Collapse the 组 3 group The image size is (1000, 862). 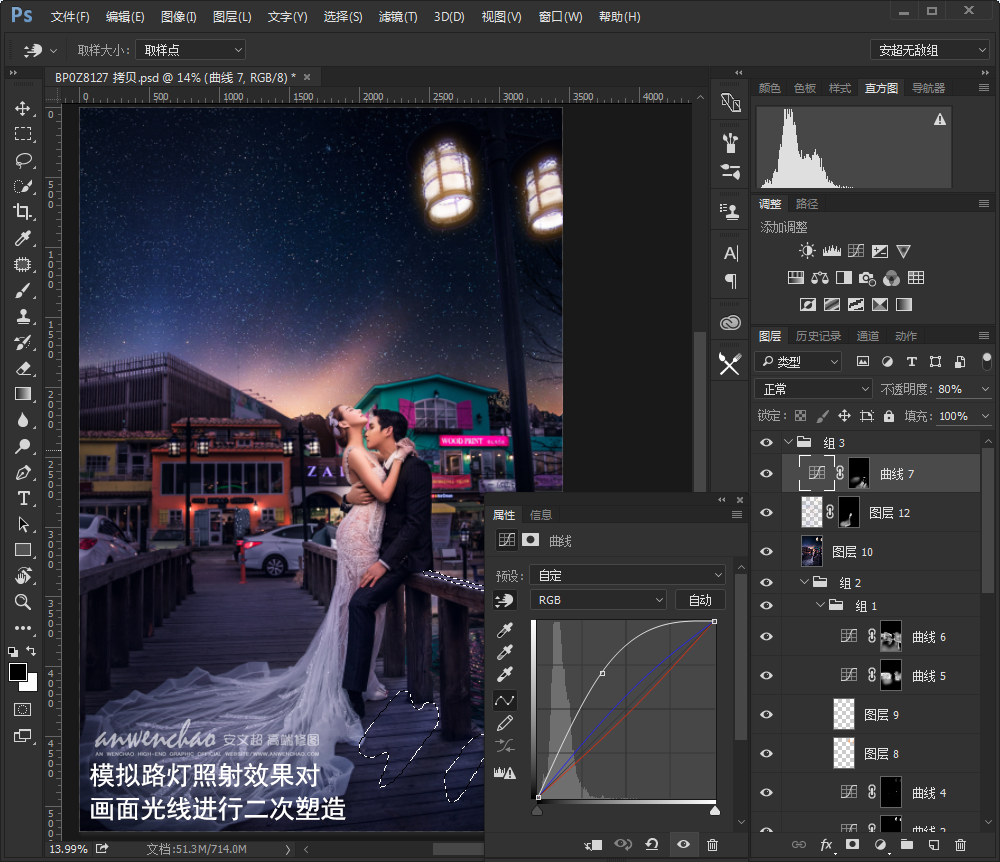788,441
